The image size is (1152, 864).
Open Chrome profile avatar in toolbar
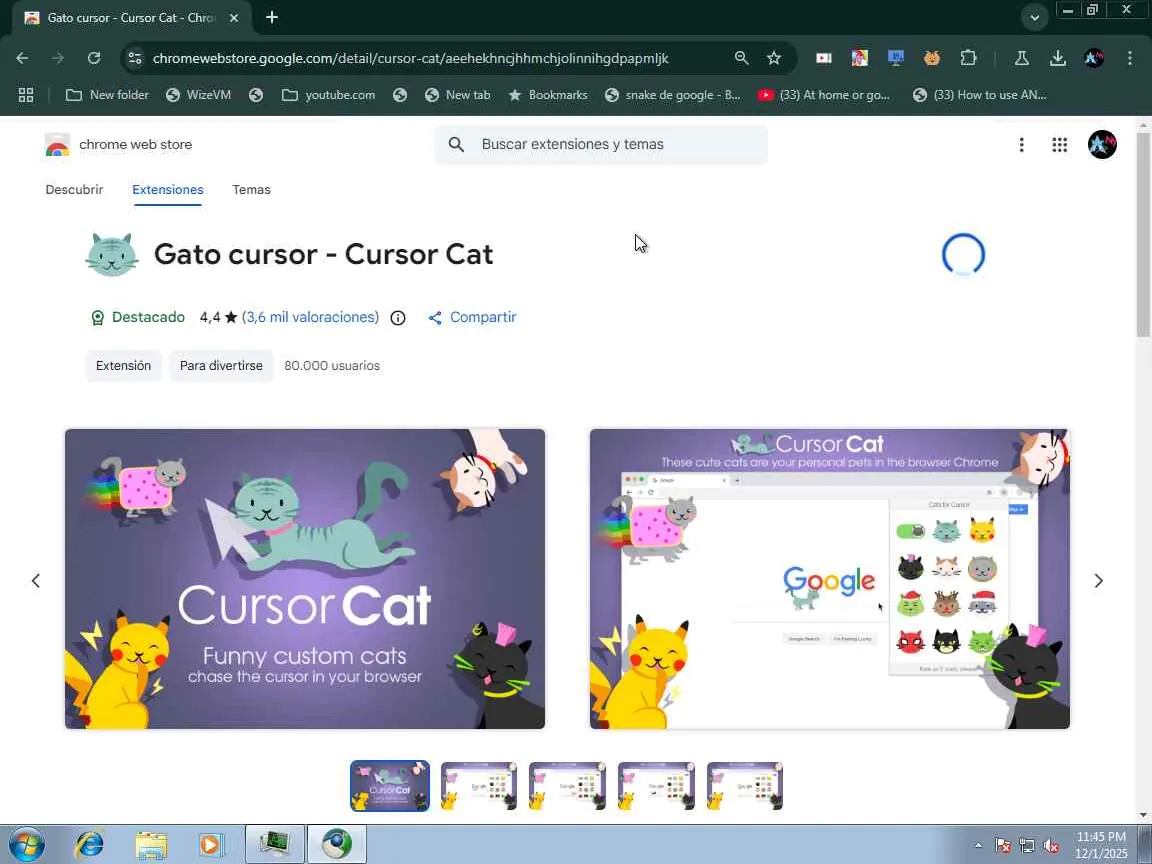[x=1094, y=58]
